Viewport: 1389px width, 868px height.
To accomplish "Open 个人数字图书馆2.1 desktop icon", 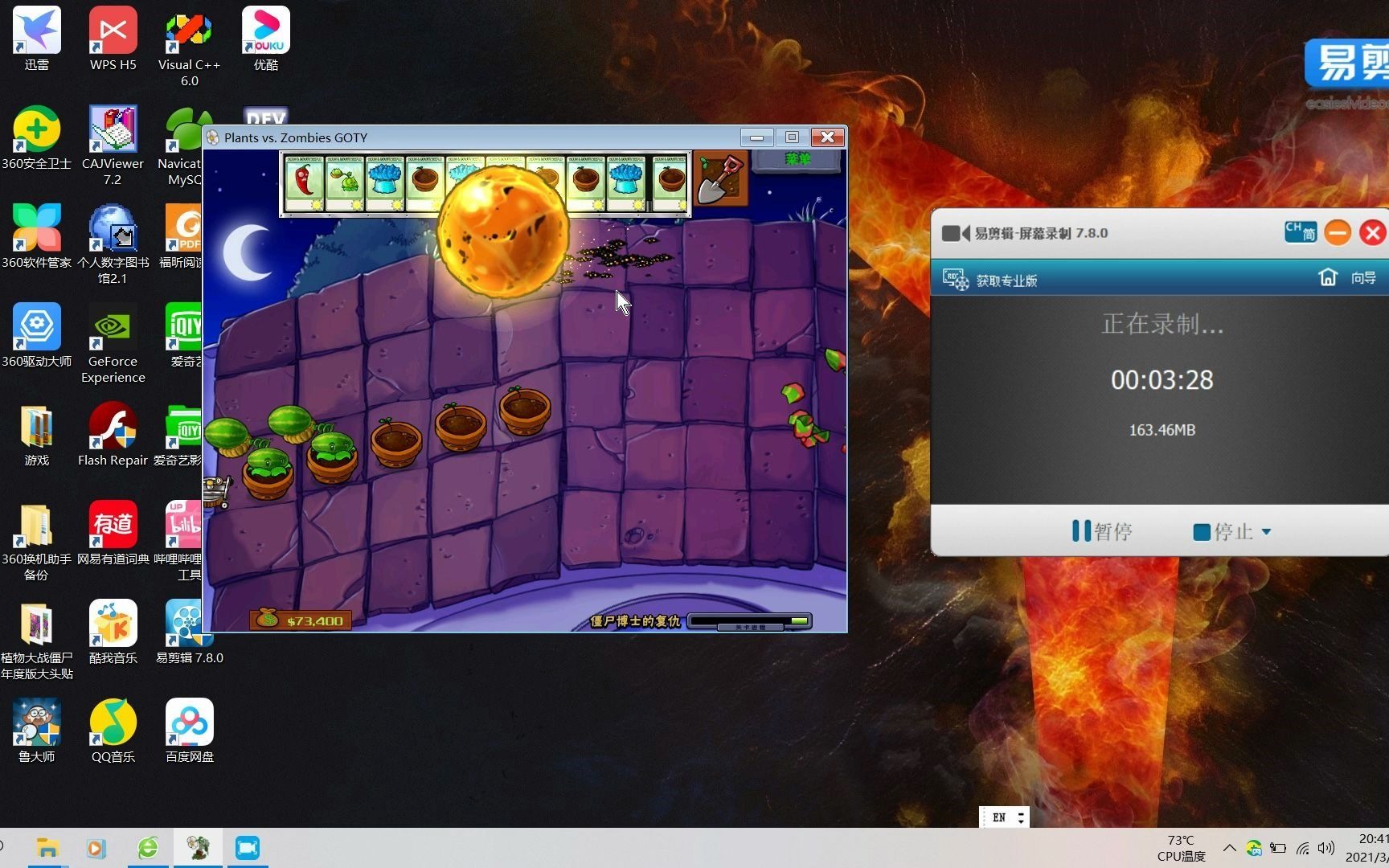I will pos(113,245).
